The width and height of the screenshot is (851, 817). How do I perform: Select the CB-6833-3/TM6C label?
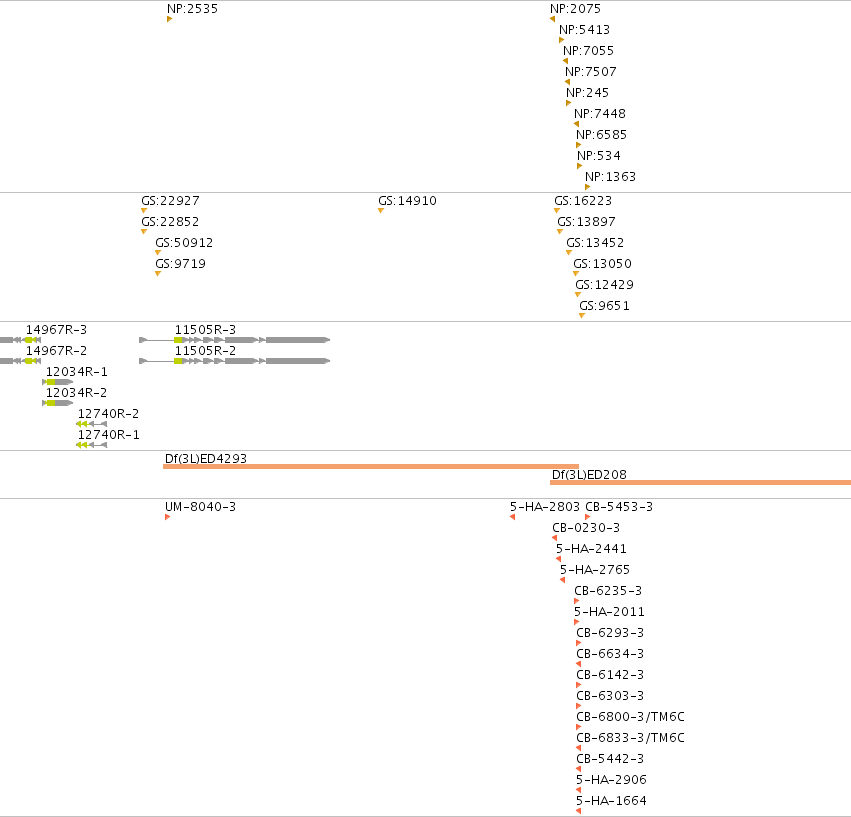click(630, 738)
